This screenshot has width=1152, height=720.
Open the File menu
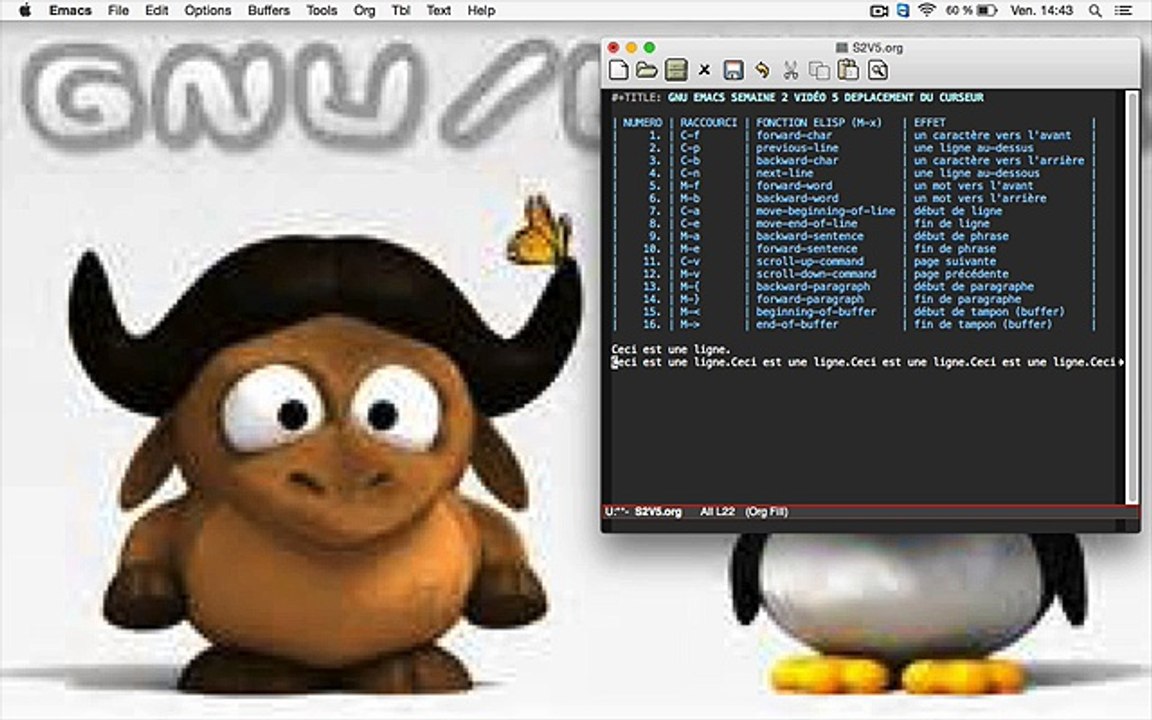coord(118,10)
